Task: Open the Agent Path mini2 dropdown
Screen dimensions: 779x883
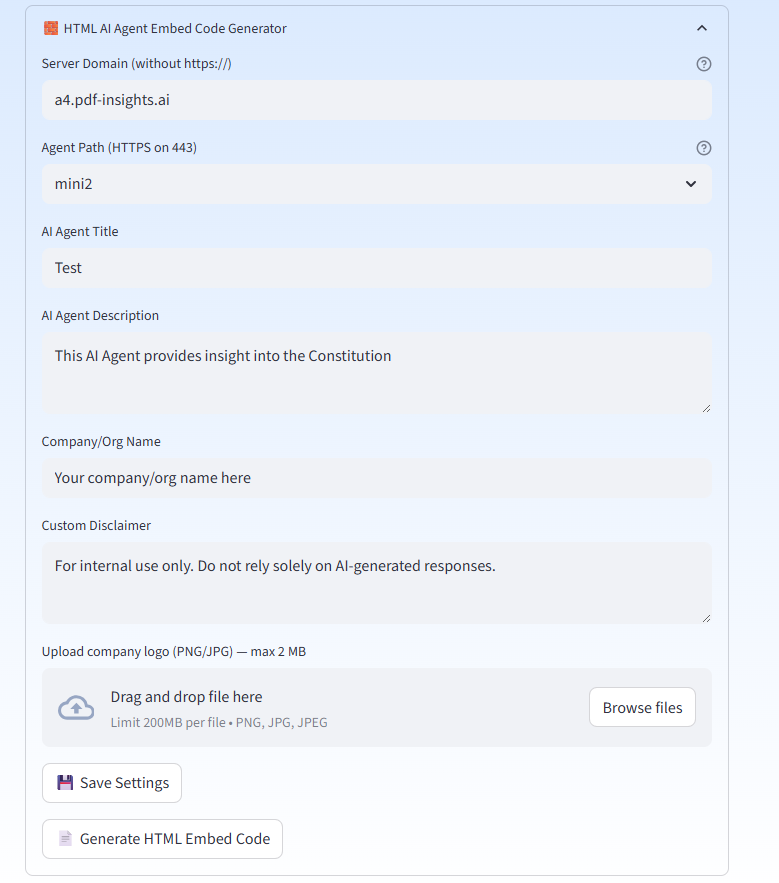Action: (x=376, y=184)
